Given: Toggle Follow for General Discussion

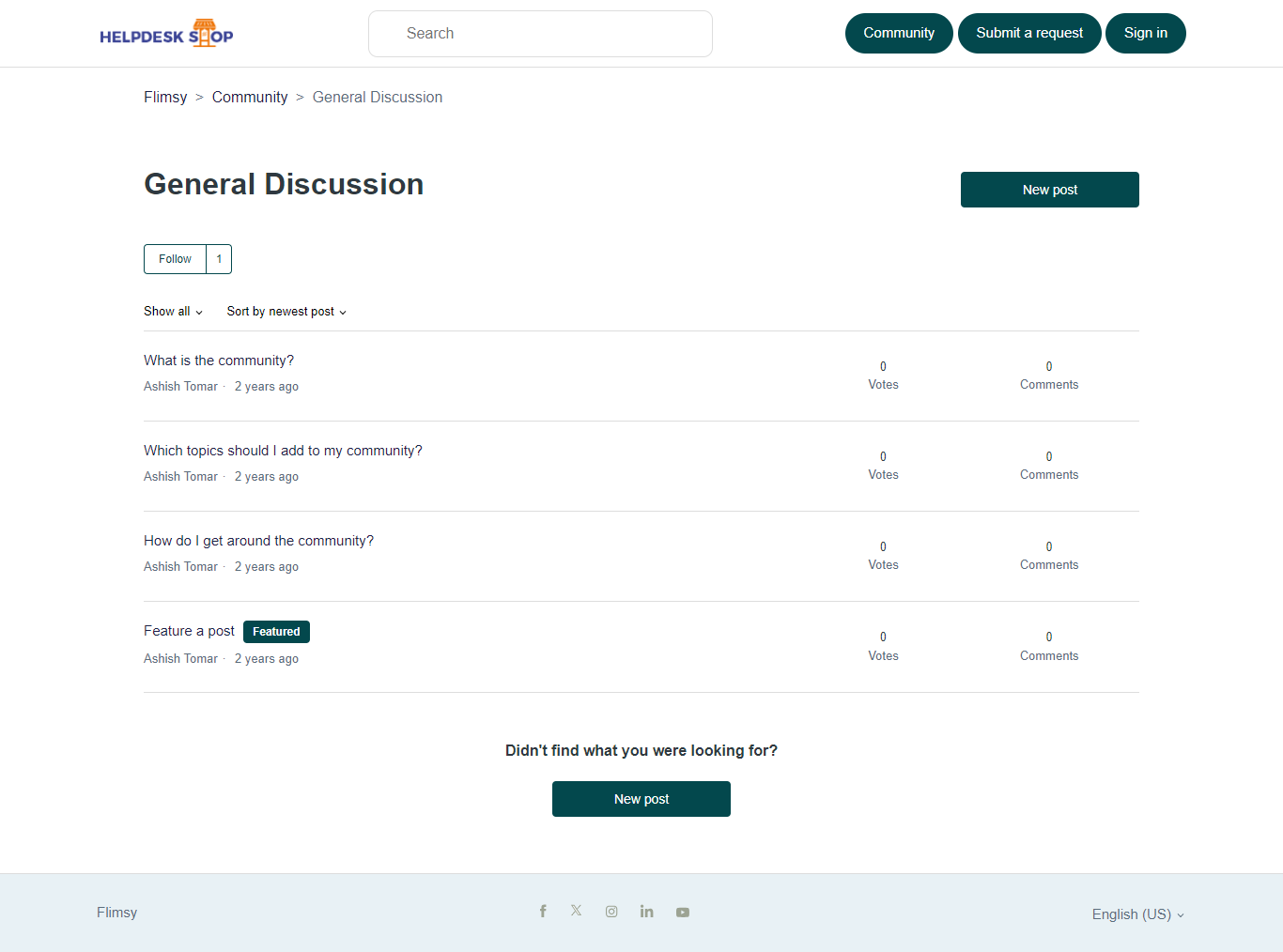Looking at the screenshot, I should click(175, 259).
